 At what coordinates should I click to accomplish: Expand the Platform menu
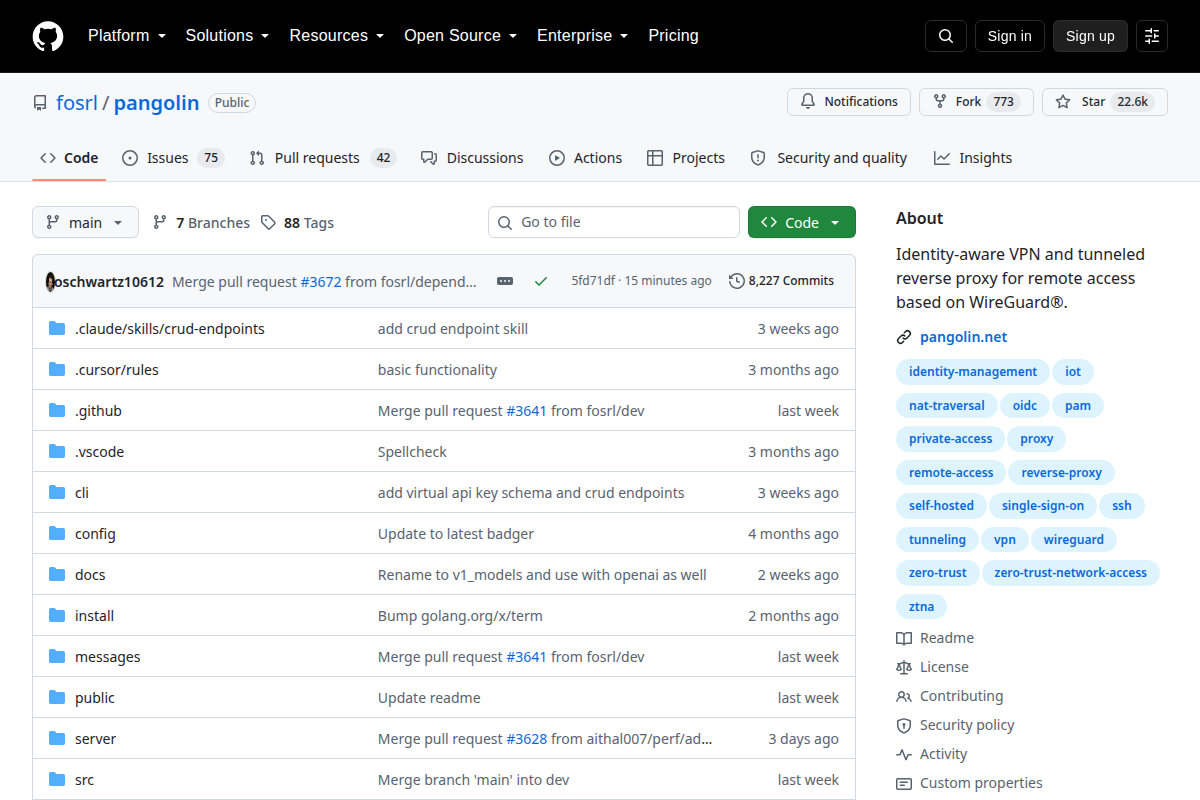pos(126,36)
